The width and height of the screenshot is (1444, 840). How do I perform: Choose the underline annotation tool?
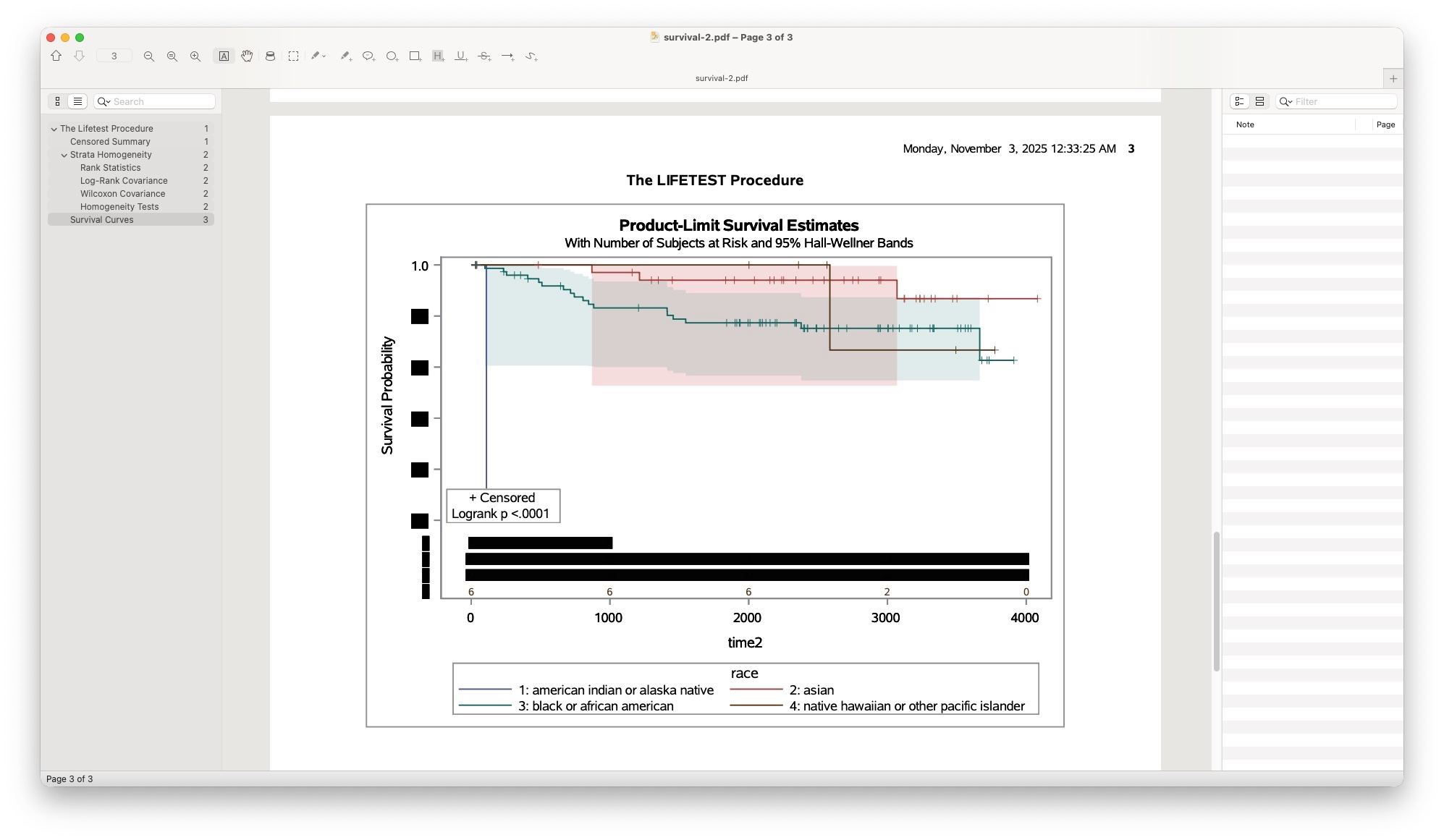pos(461,56)
